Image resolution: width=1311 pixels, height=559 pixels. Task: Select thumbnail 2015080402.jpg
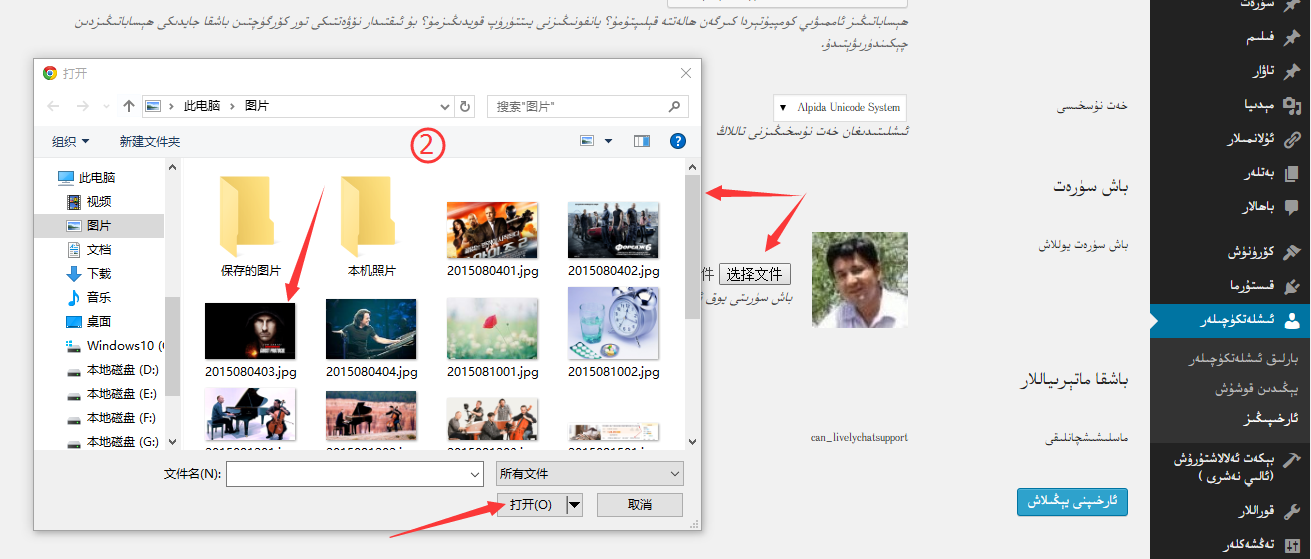click(x=614, y=239)
